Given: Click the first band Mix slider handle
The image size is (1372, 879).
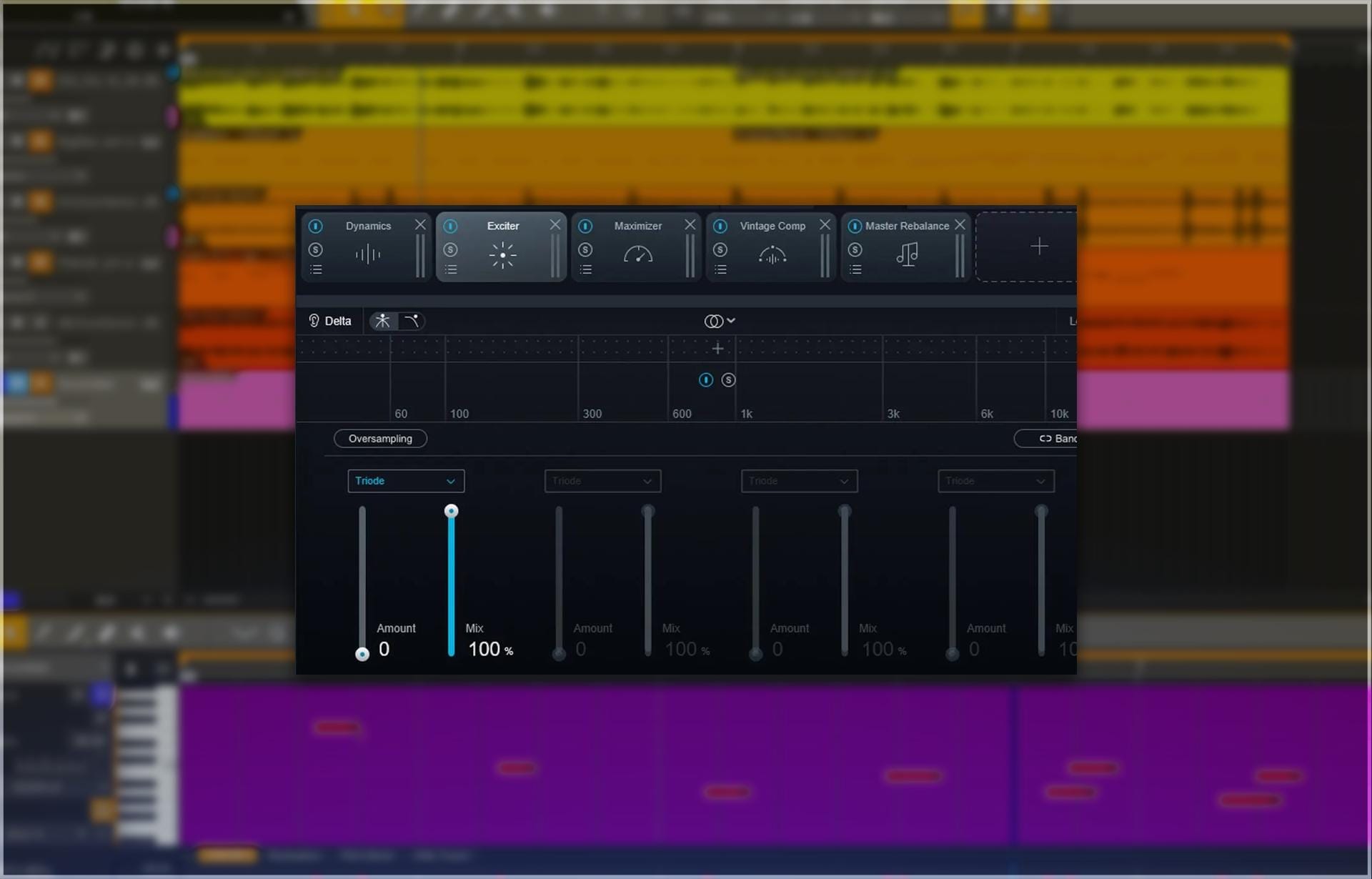Looking at the screenshot, I should [x=451, y=511].
